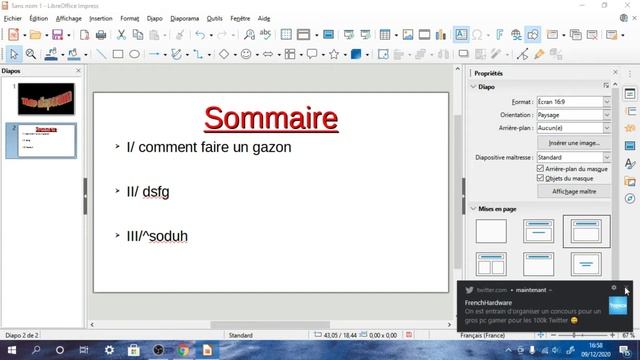
Task: Click the fill color tool swatch
Action: (x=73, y=54)
